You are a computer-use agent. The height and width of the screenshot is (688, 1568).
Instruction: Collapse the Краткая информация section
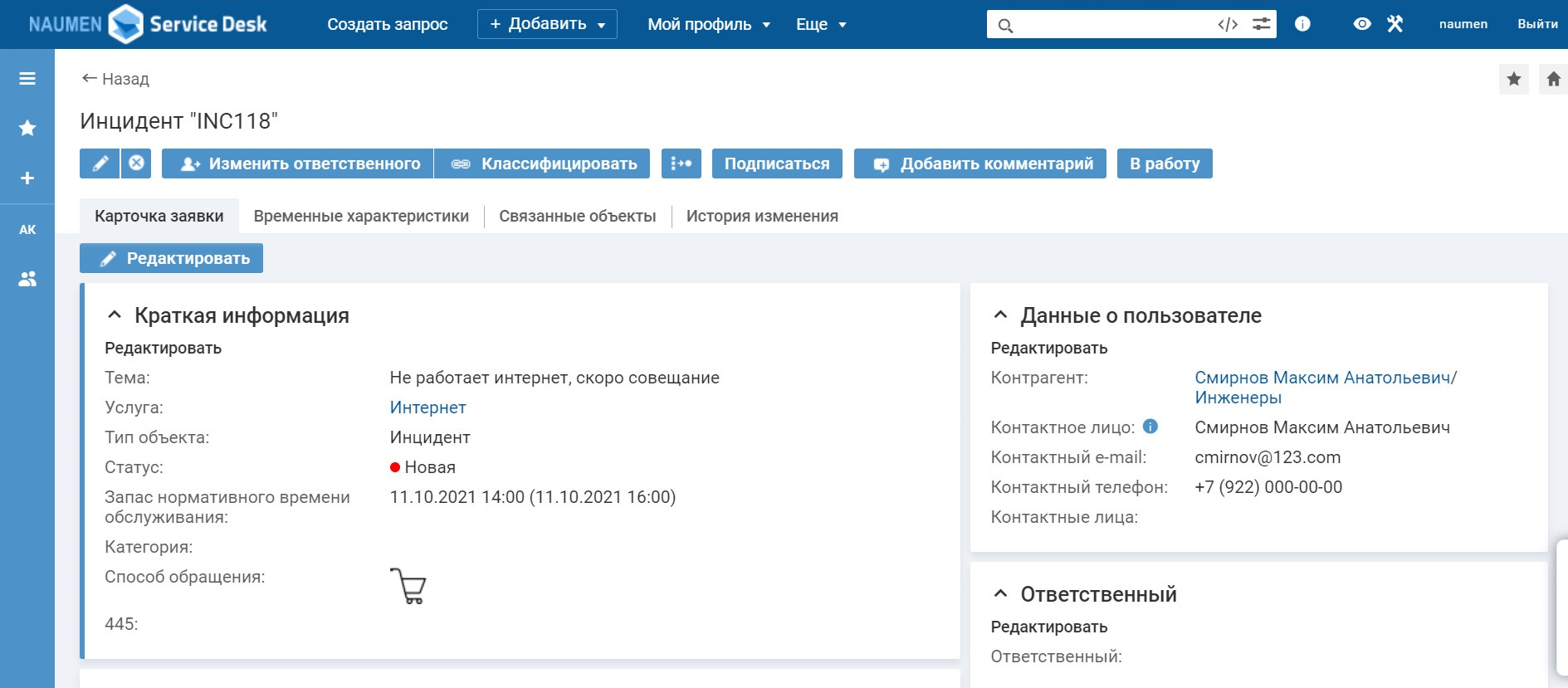(x=115, y=315)
